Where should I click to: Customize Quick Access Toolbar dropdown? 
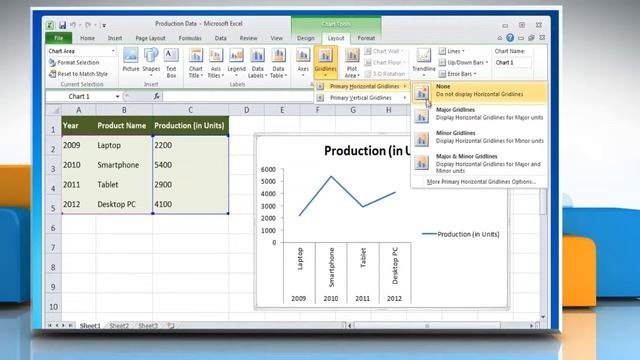tap(104, 26)
